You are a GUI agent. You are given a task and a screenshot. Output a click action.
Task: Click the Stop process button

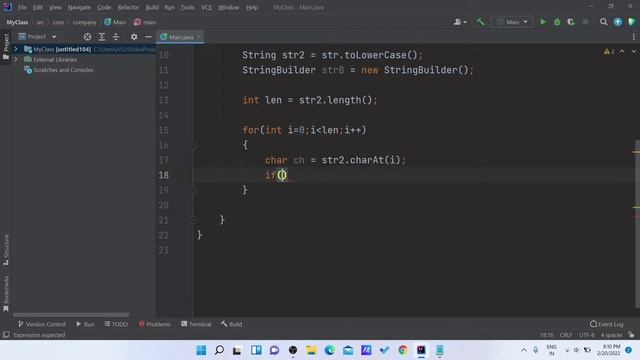click(585, 22)
